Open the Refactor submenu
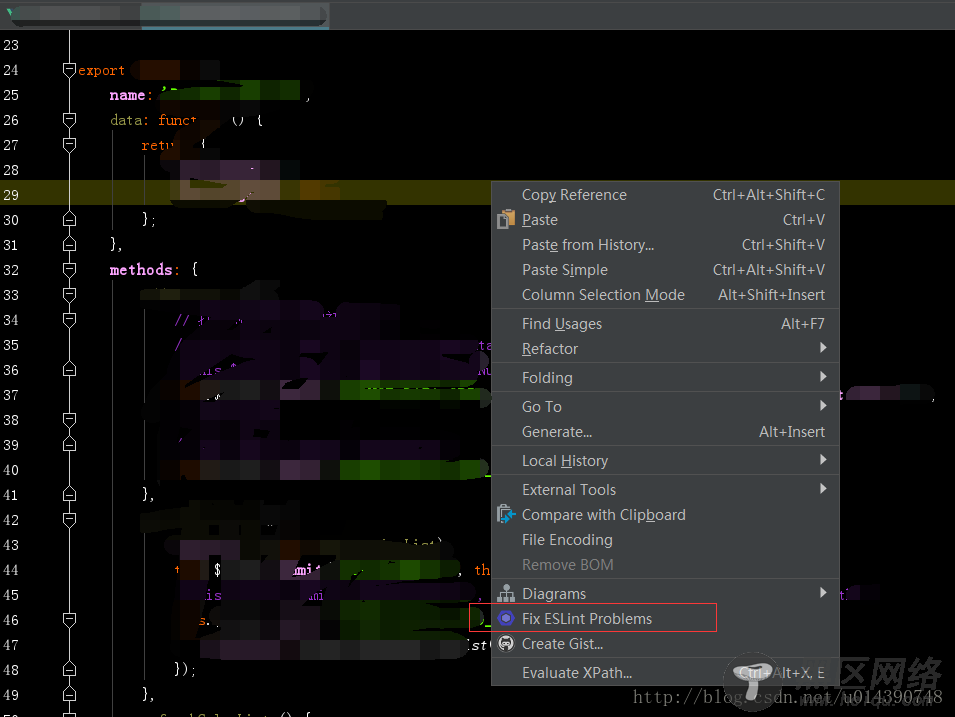 coord(665,349)
